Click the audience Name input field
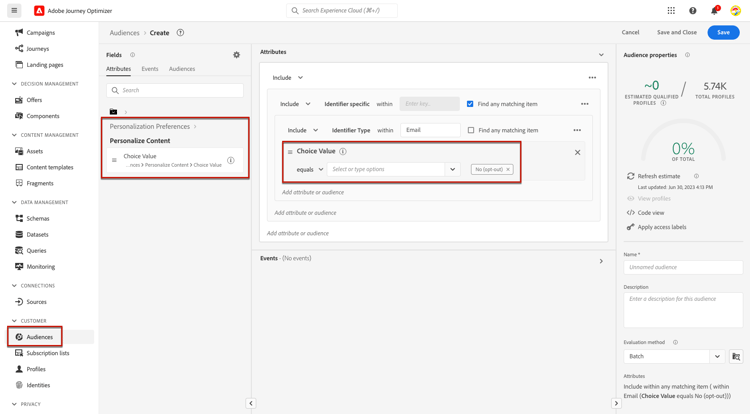Image resolution: width=750 pixels, height=414 pixels. point(683,267)
